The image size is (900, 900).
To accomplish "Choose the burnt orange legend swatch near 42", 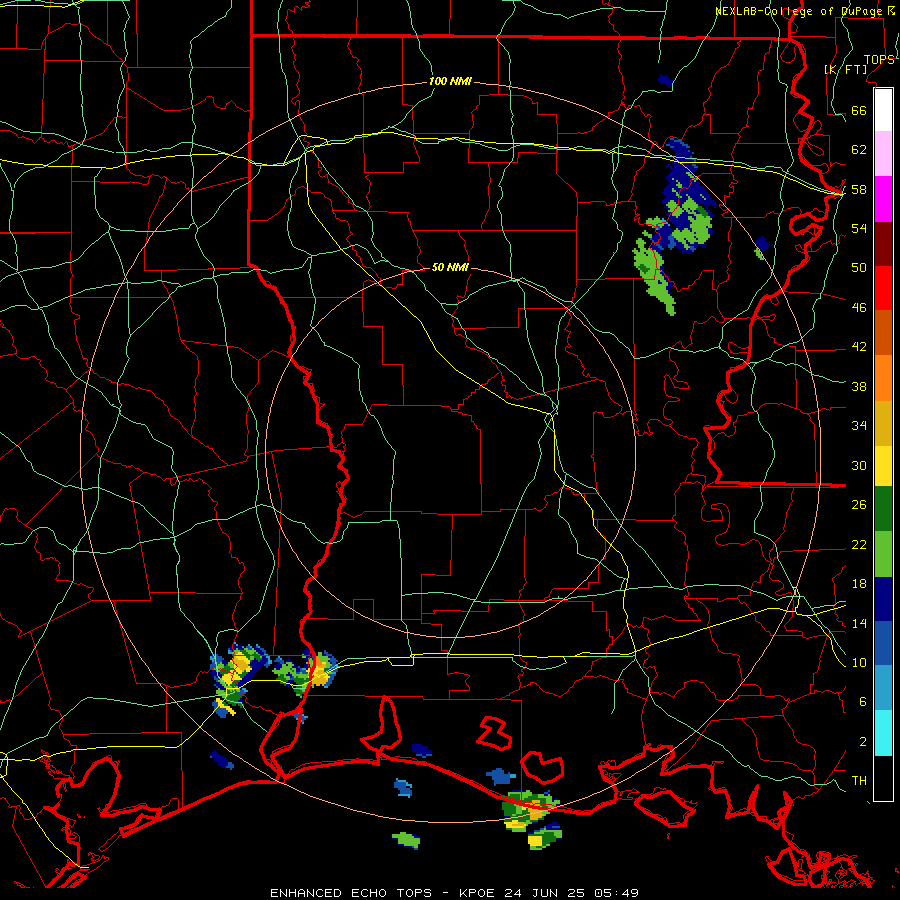I will point(883,332).
